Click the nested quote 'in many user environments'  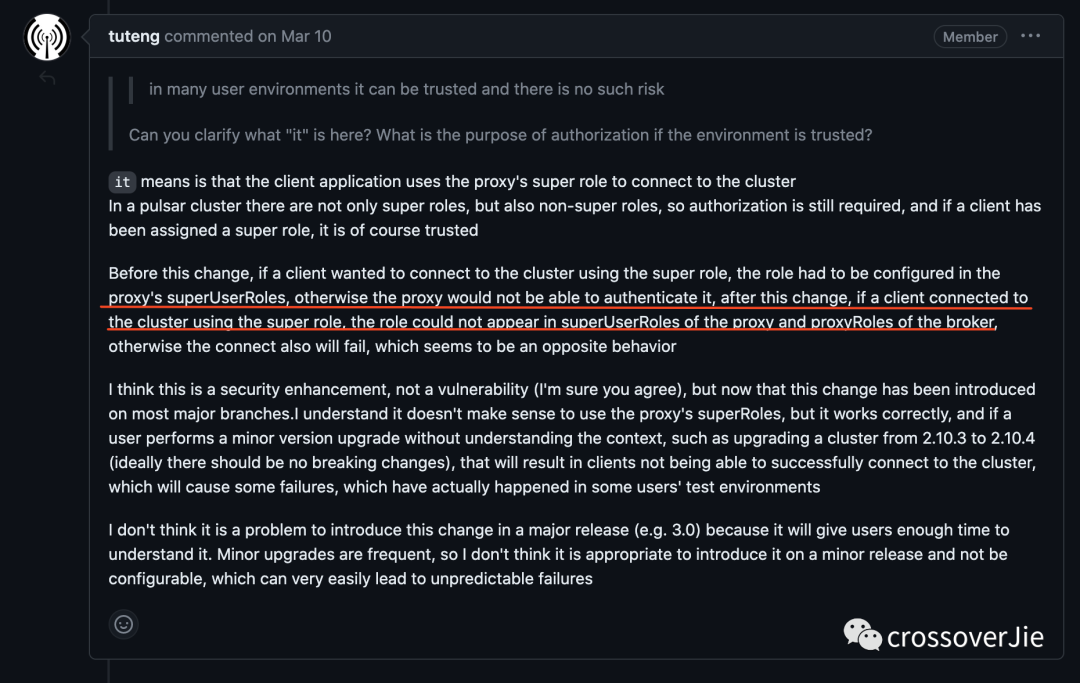coord(406,89)
